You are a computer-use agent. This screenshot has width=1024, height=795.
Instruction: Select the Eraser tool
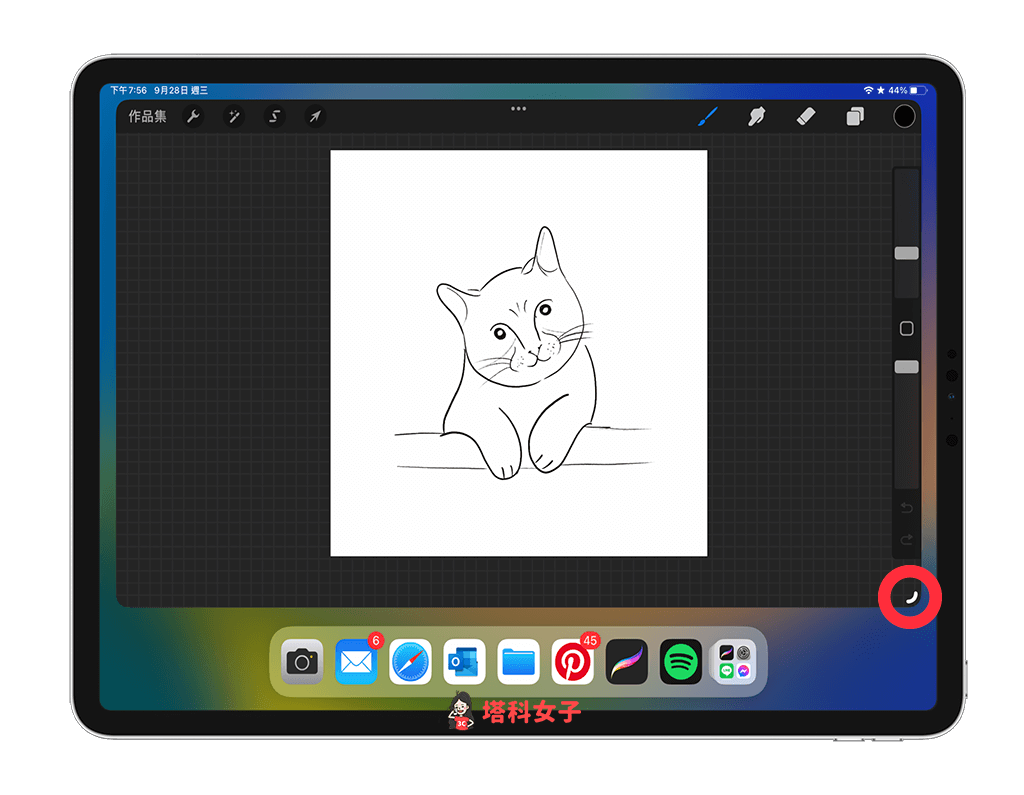pos(806,117)
